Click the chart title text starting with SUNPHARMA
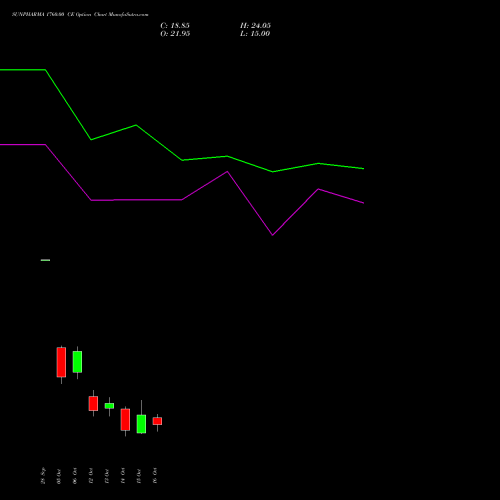 pos(80,14)
